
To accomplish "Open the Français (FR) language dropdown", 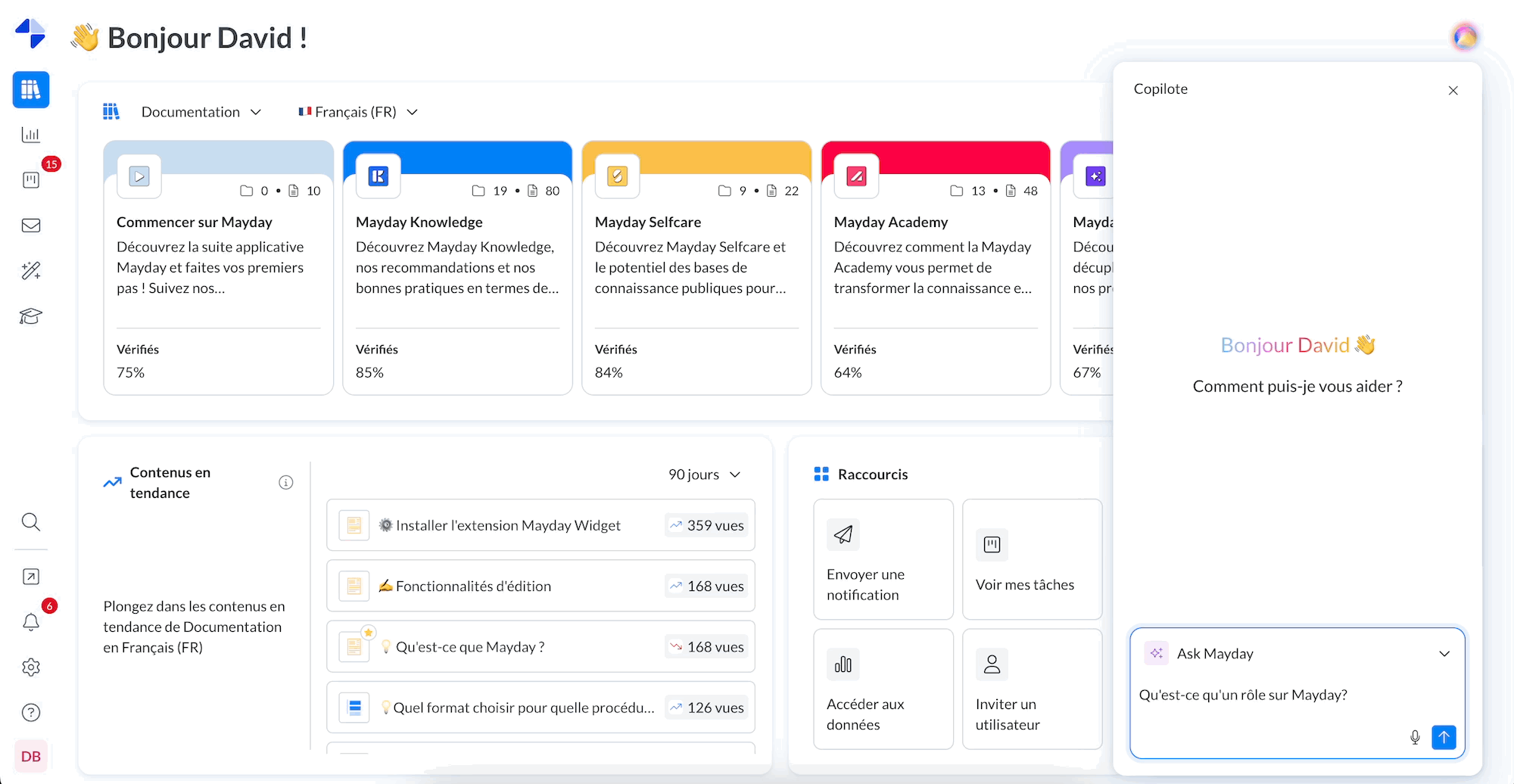I will (358, 112).
